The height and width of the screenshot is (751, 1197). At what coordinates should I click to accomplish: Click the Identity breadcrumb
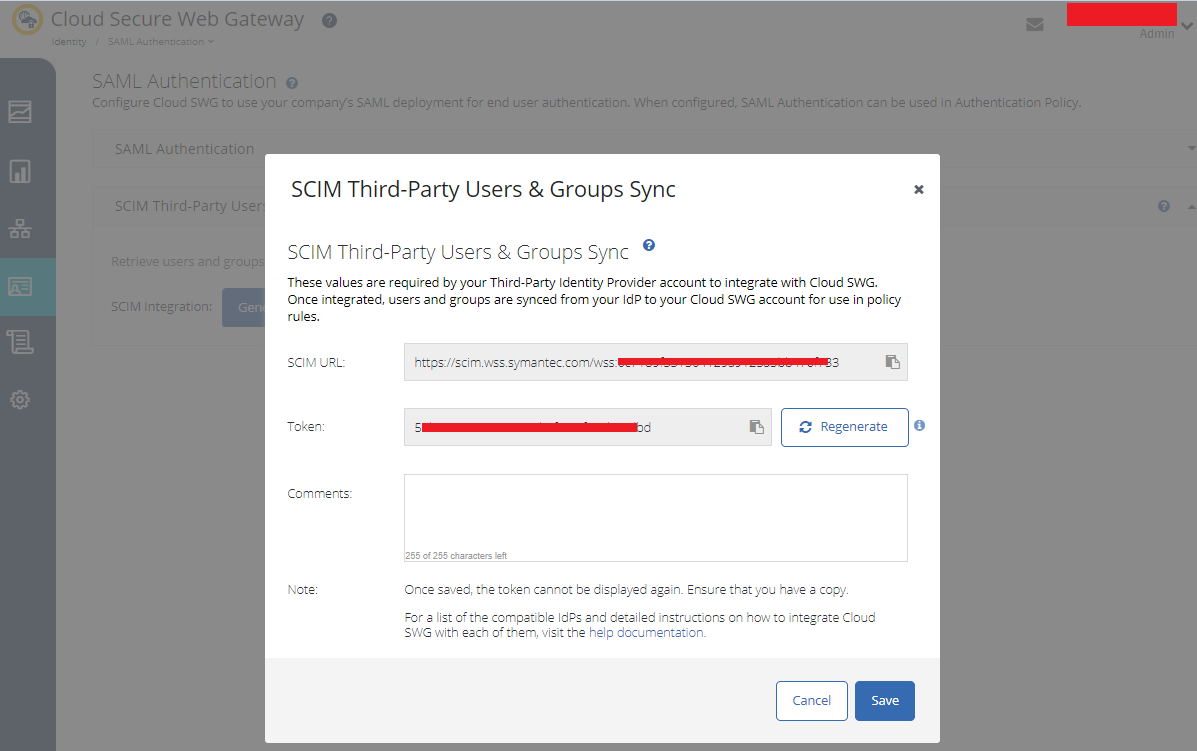[x=69, y=41]
